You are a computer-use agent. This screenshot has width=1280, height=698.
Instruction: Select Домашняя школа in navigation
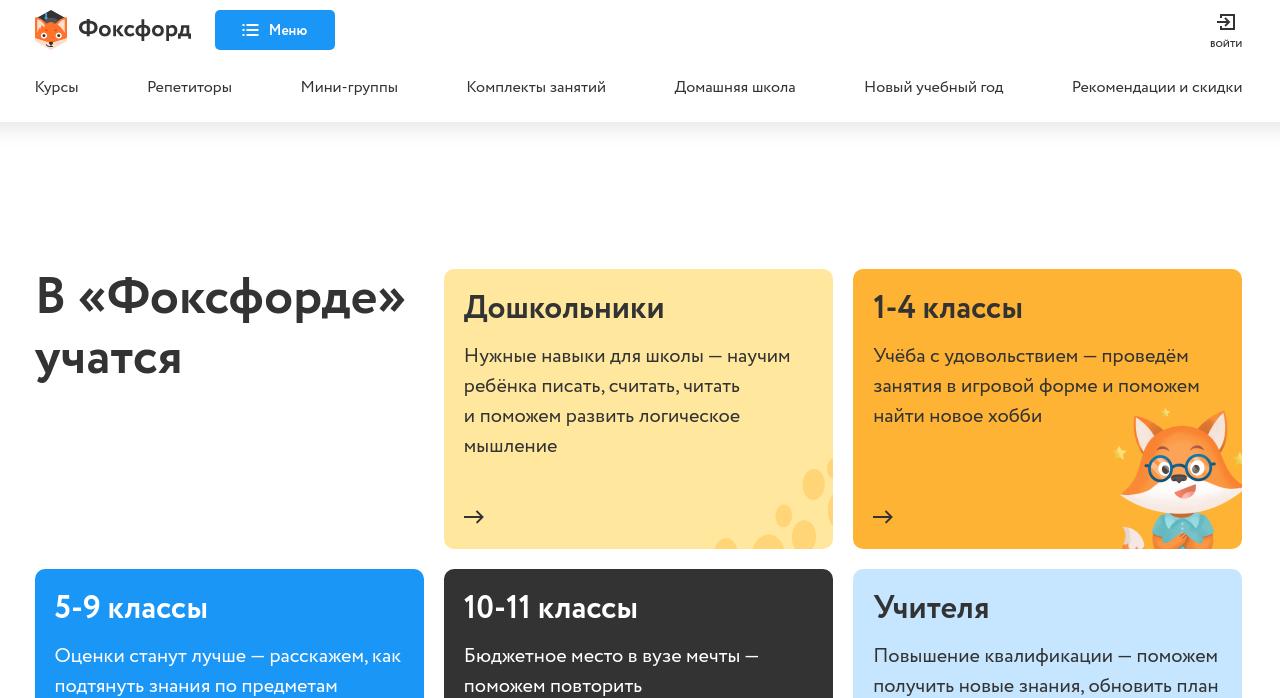coord(735,87)
